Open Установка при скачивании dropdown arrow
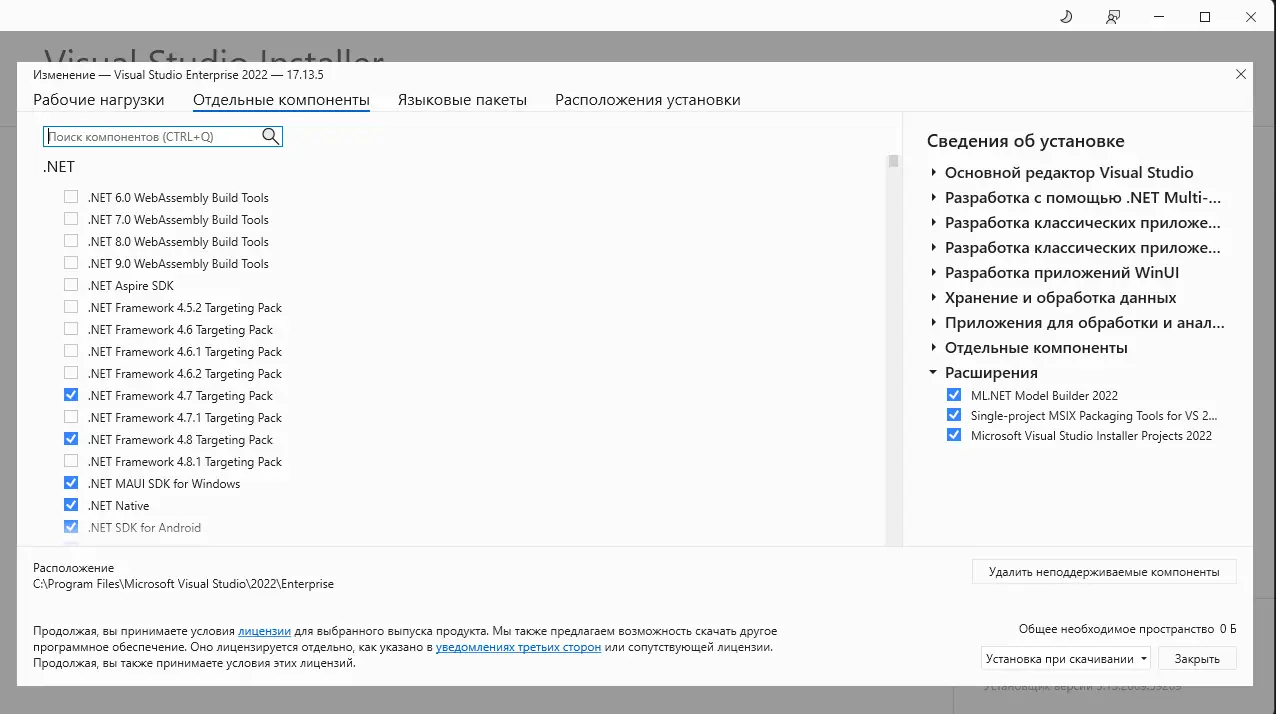Viewport: 1276px width, 714px height. click(1144, 659)
